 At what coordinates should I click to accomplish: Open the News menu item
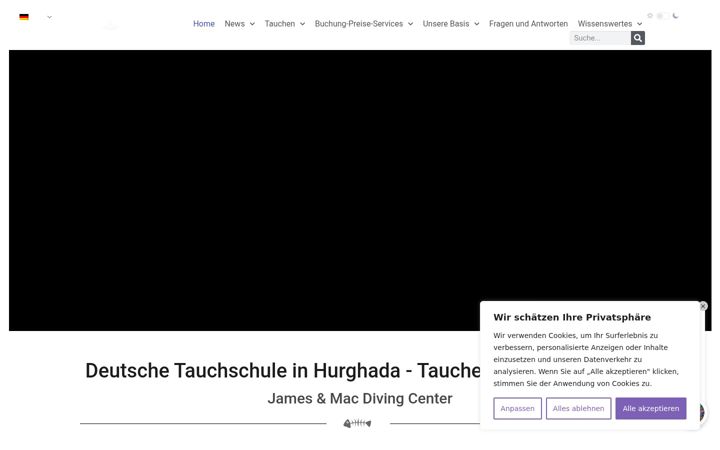pyautogui.click(x=235, y=24)
